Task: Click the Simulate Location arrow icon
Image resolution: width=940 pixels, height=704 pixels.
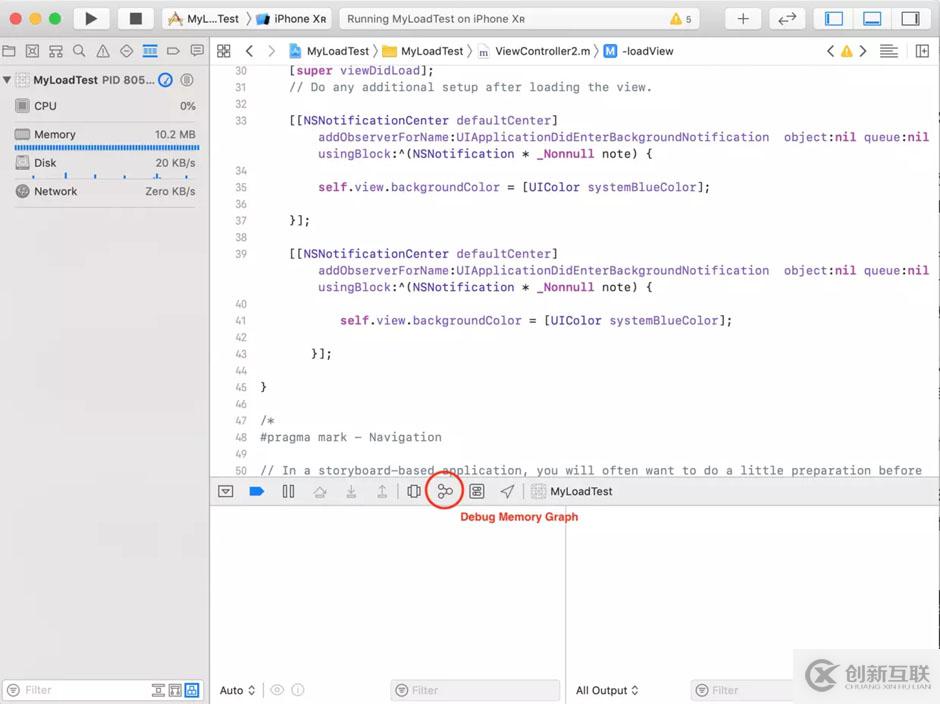Action: tap(508, 491)
